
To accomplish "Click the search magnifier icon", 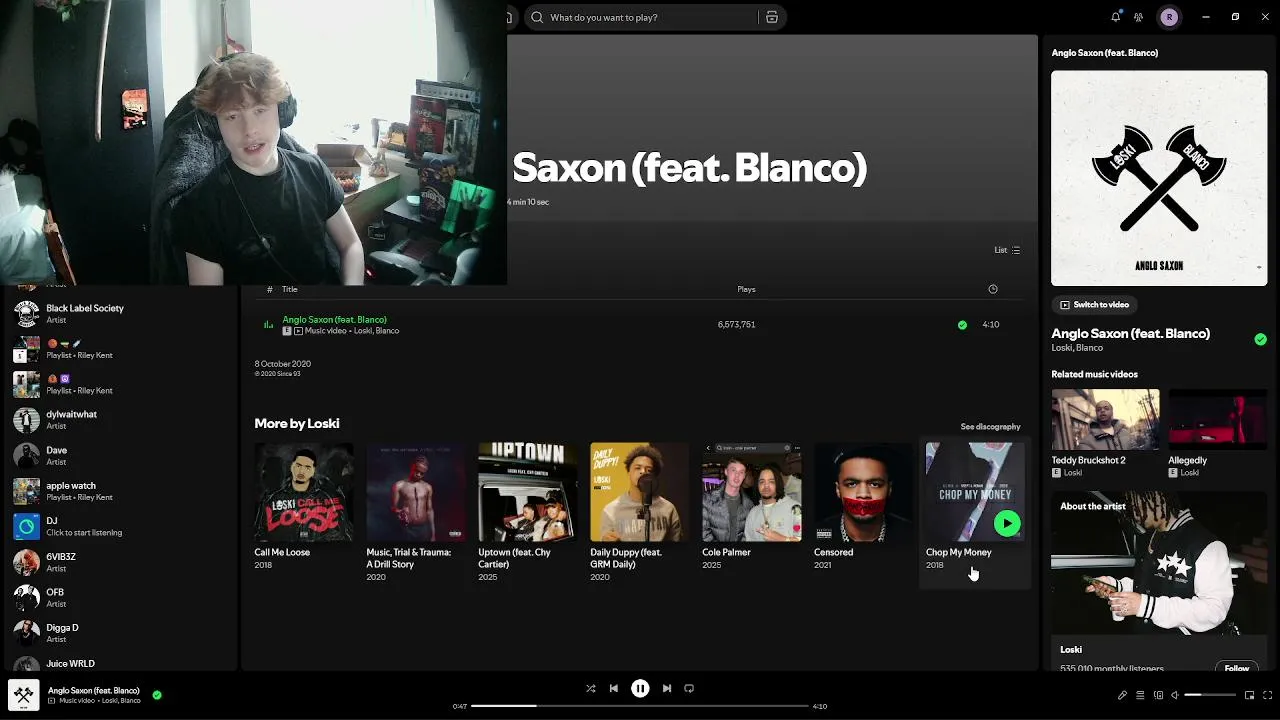I will point(537,17).
